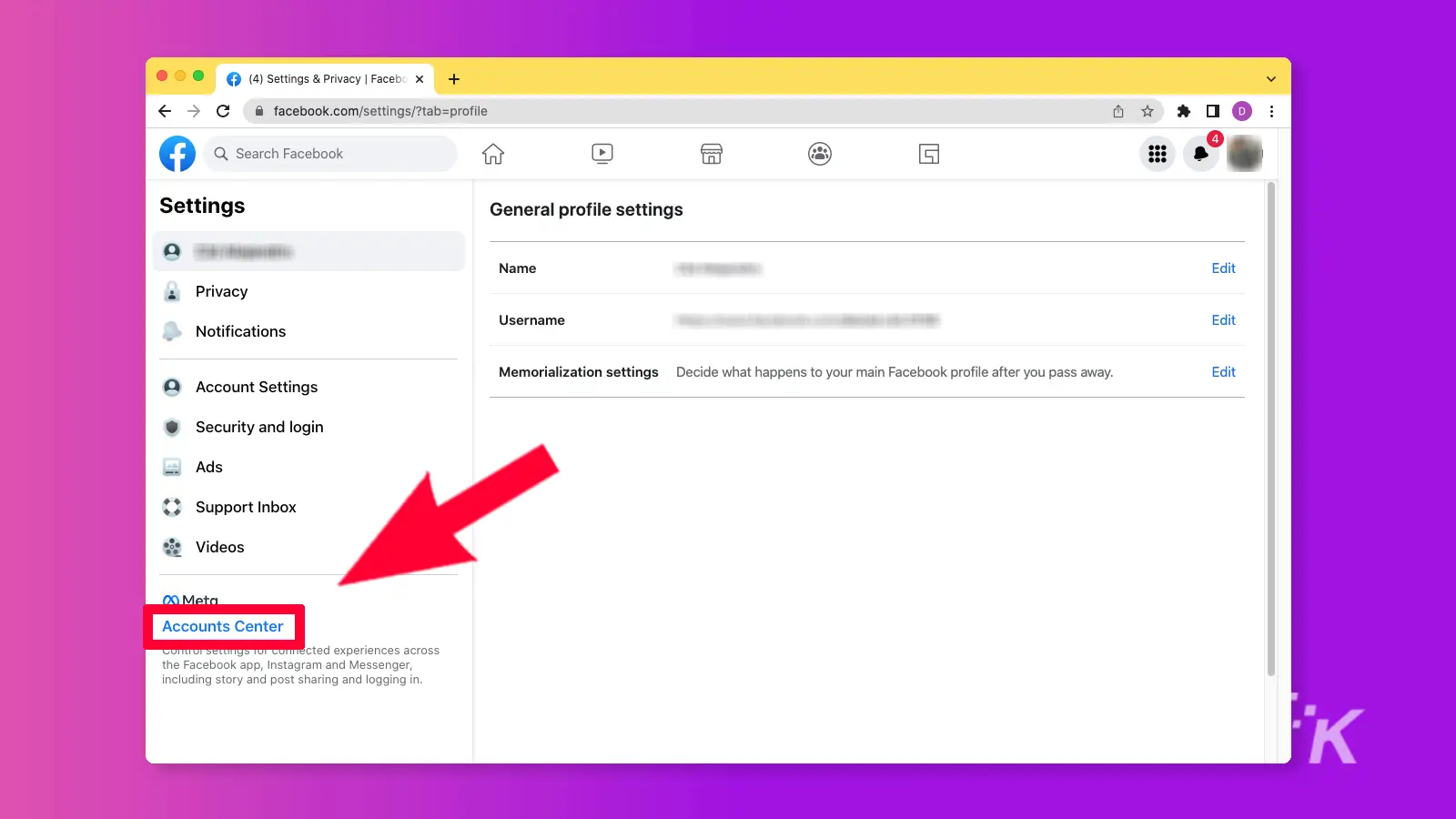The height and width of the screenshot is (819, 1456).
Task: Edit the Name field
Action: tap(1223, 268)
